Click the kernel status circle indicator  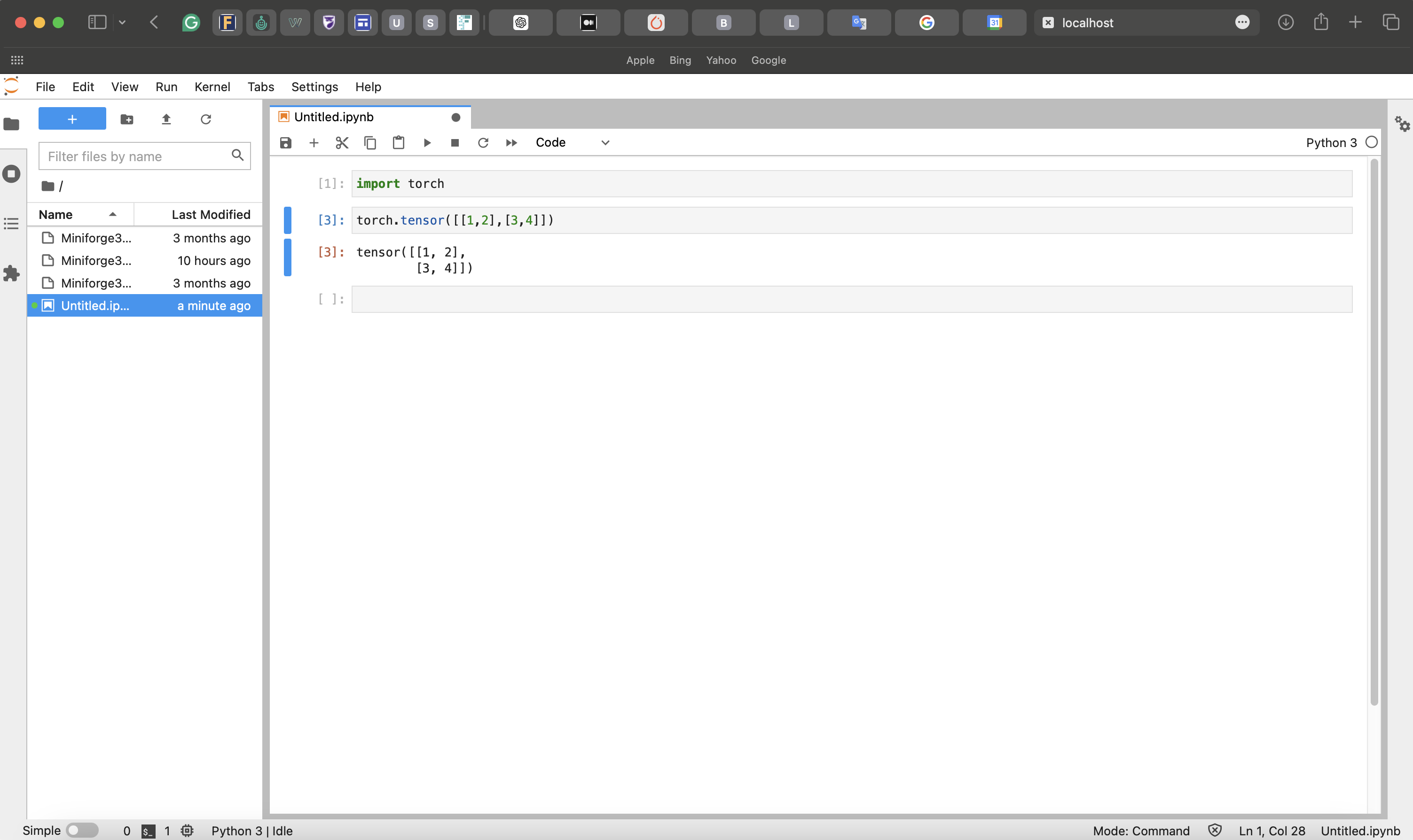1371,143
